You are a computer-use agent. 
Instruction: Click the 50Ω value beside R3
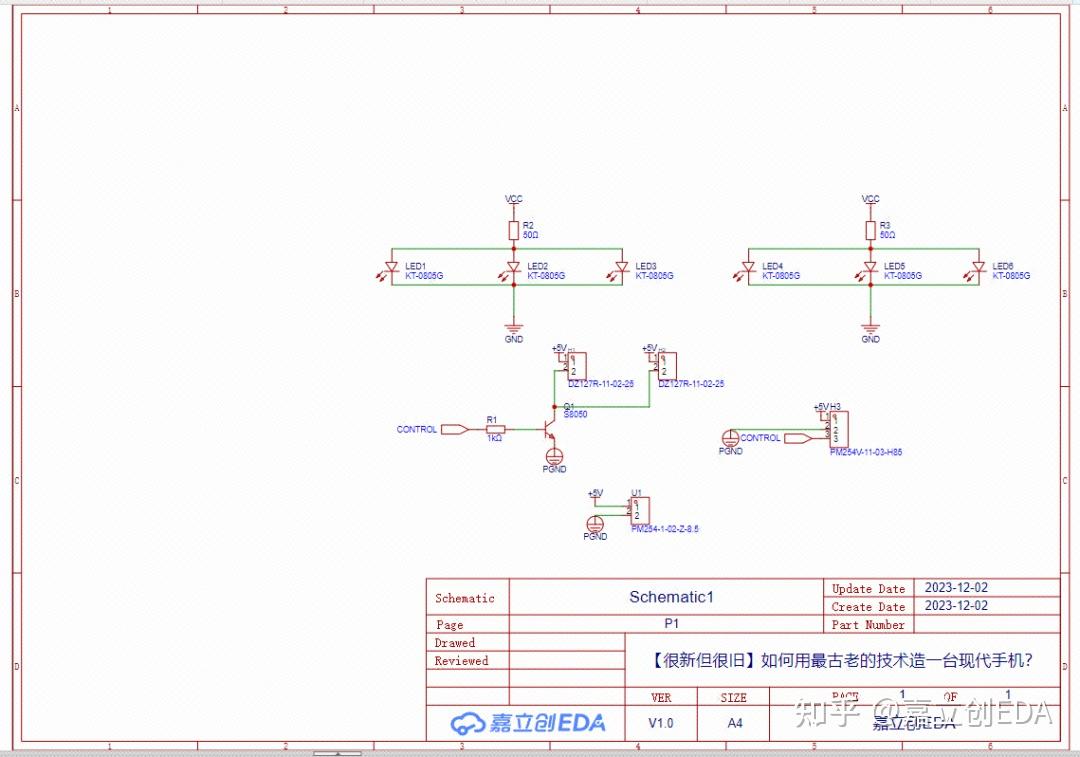click(x=887, y=235)
